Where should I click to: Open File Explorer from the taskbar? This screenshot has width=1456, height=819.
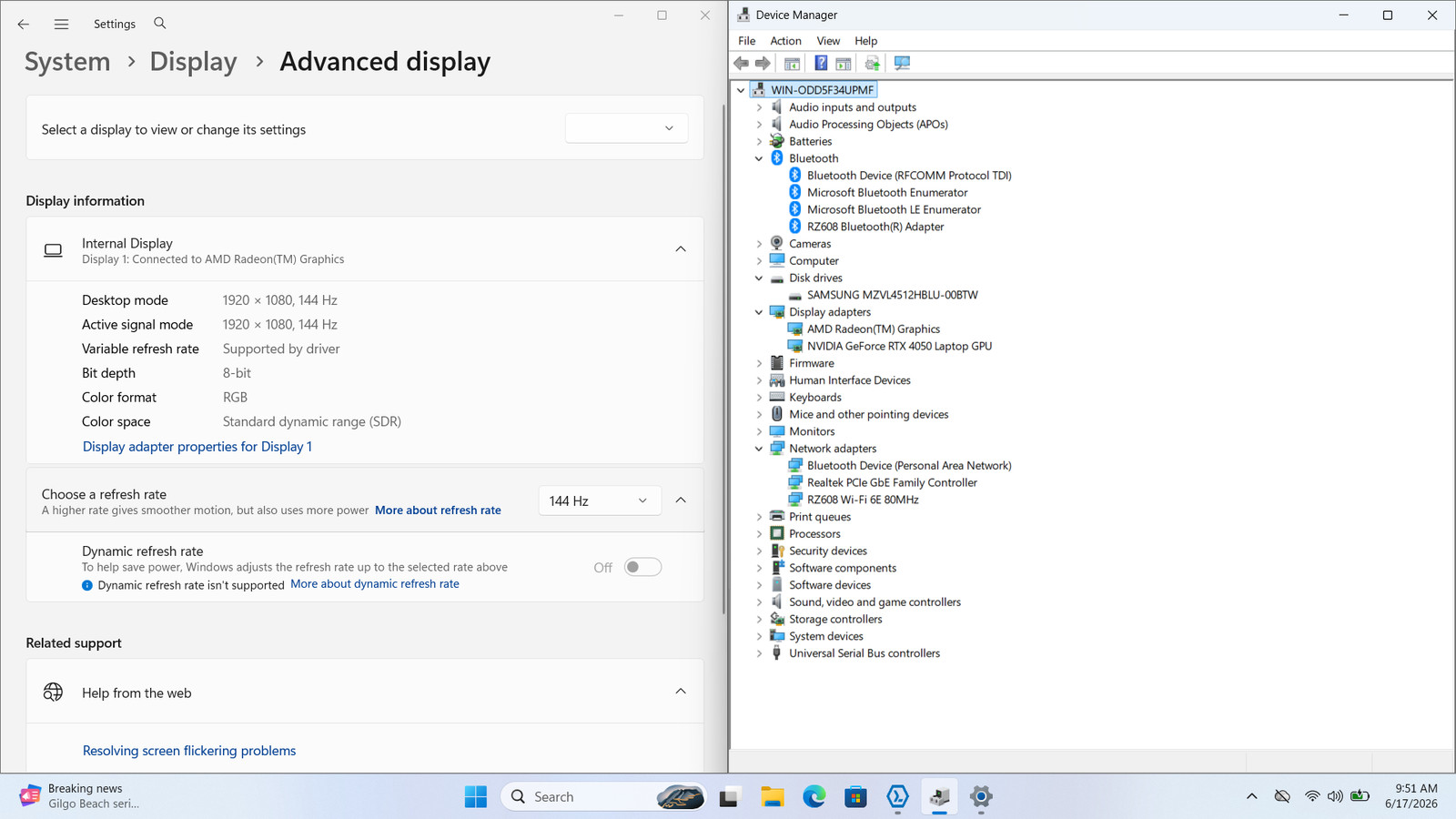[773, 797]
